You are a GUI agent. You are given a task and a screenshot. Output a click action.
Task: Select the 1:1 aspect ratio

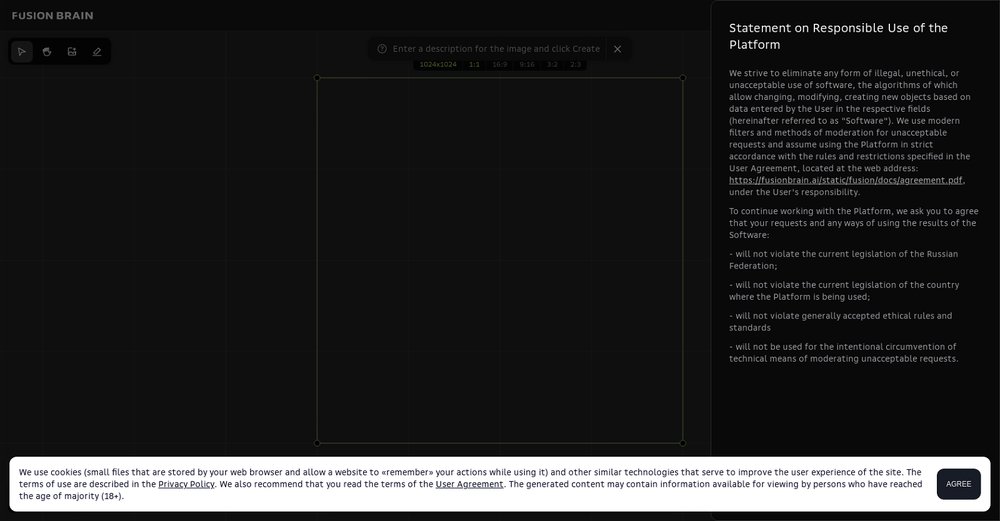pyautogui.click(x=474, y=64)
